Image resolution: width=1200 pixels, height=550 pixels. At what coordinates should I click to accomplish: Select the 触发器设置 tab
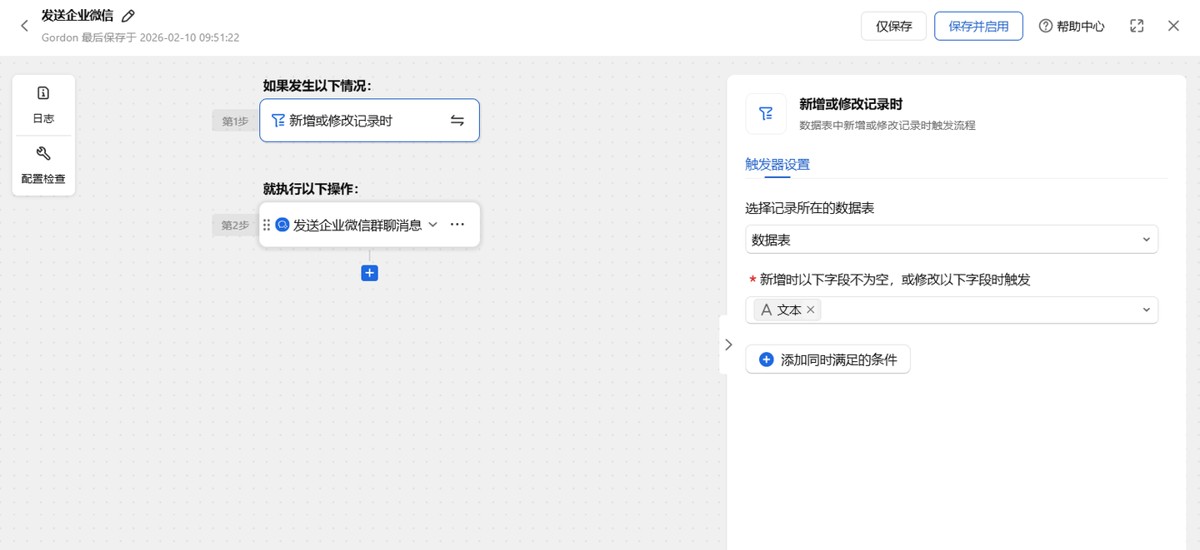(777, 165)
